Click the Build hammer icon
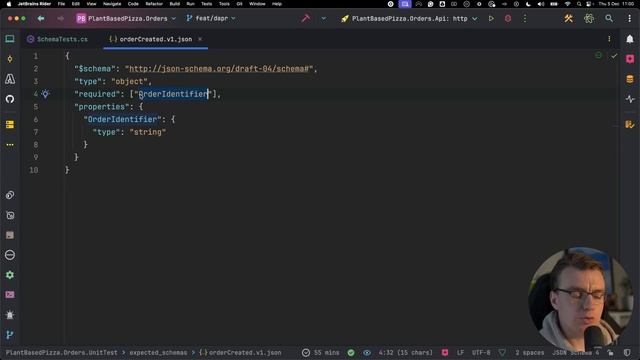Viewport: 640px width, 360px height. point(305,18)
